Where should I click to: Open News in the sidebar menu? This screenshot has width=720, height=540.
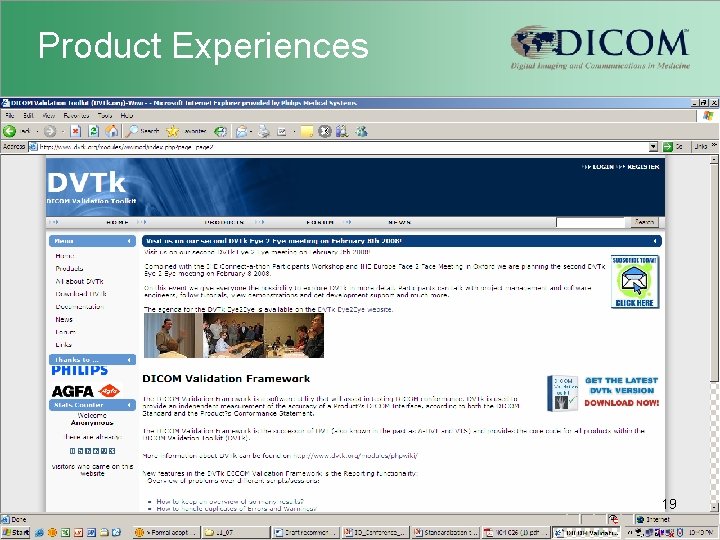[x=64, y=319]
